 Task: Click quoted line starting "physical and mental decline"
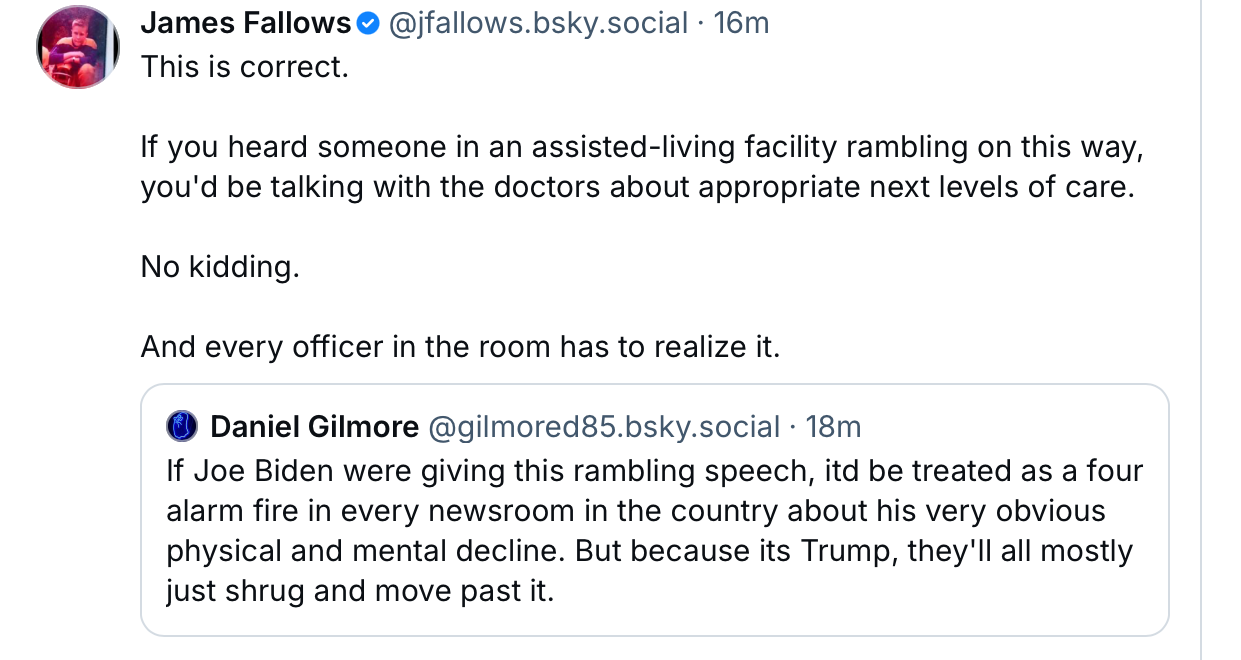[648, 551]
